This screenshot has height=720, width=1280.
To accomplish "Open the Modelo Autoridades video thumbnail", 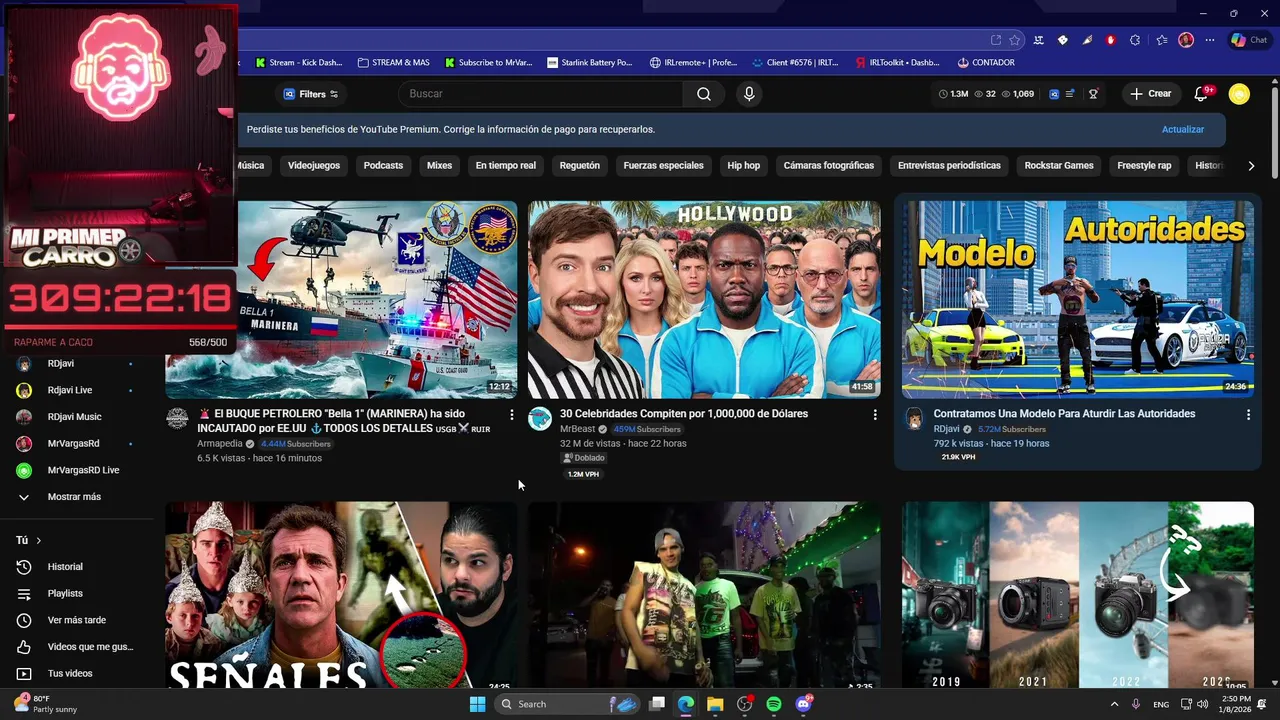I will (x=1077, y=300).
